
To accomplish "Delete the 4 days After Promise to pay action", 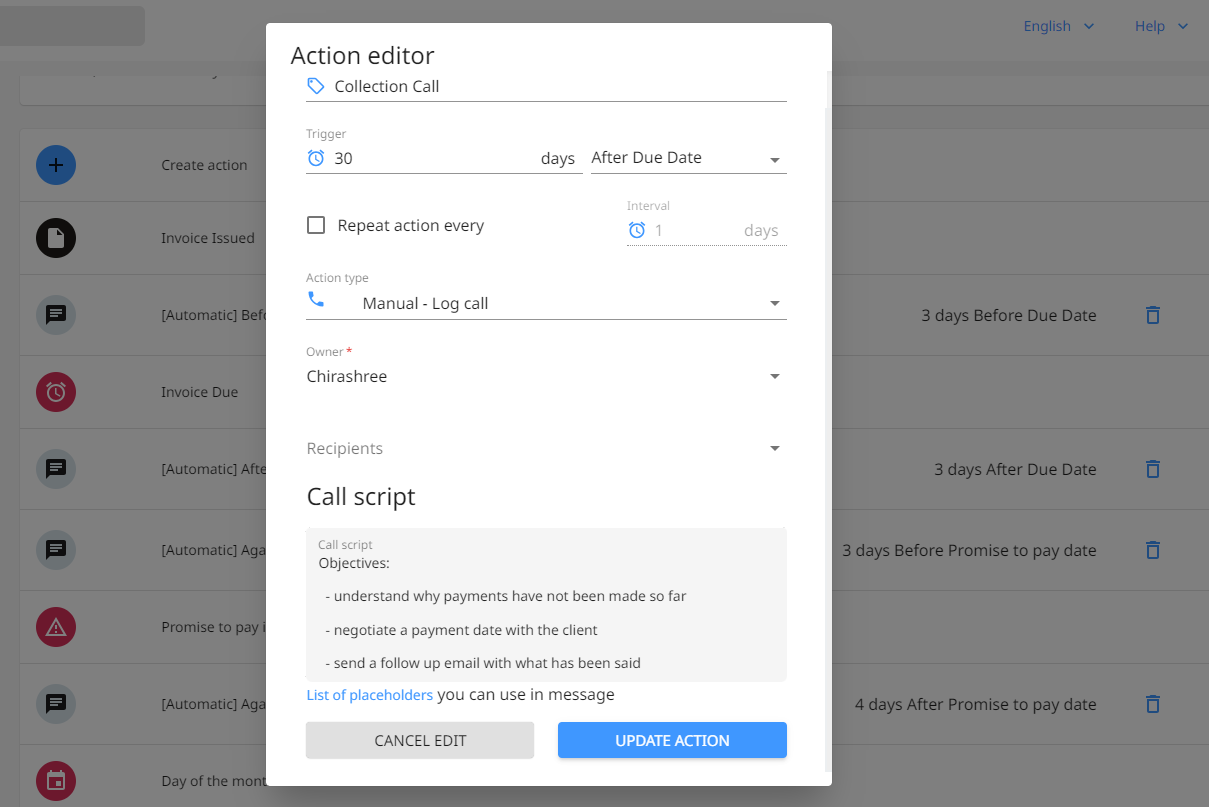I will pos(1152,704).
